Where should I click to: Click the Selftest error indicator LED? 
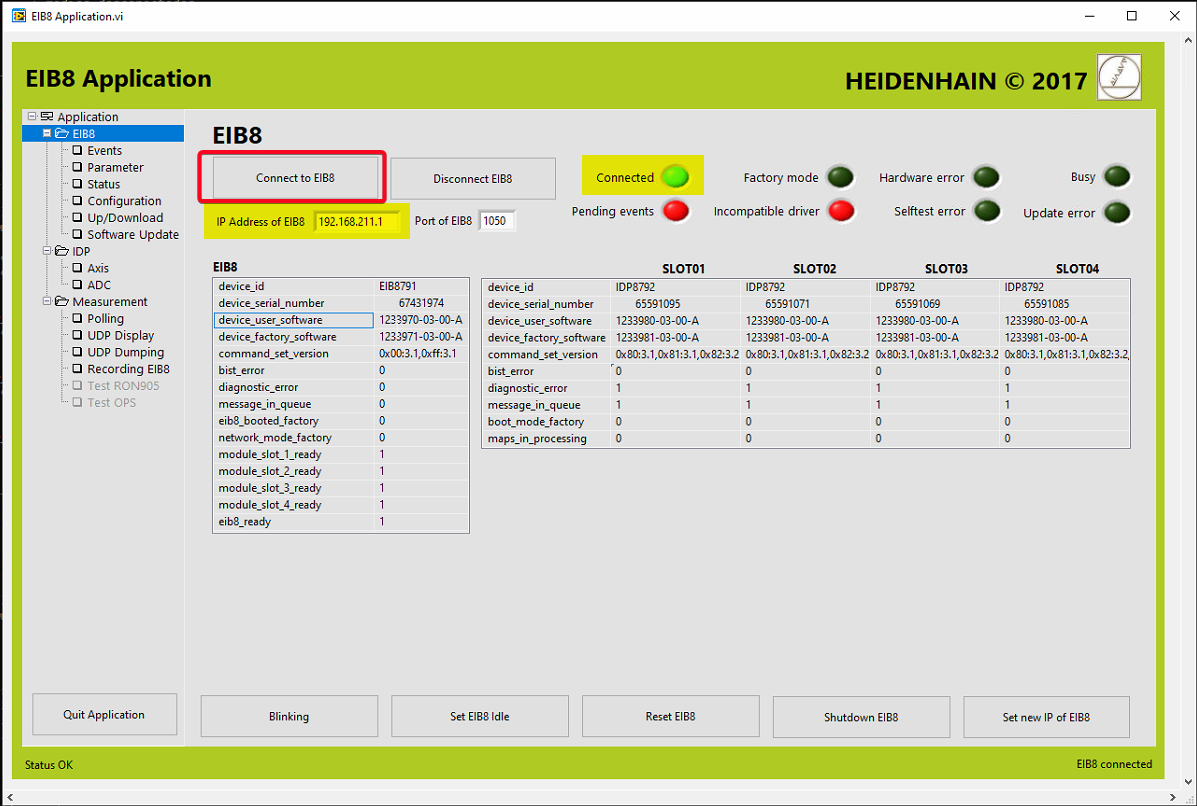987,210
